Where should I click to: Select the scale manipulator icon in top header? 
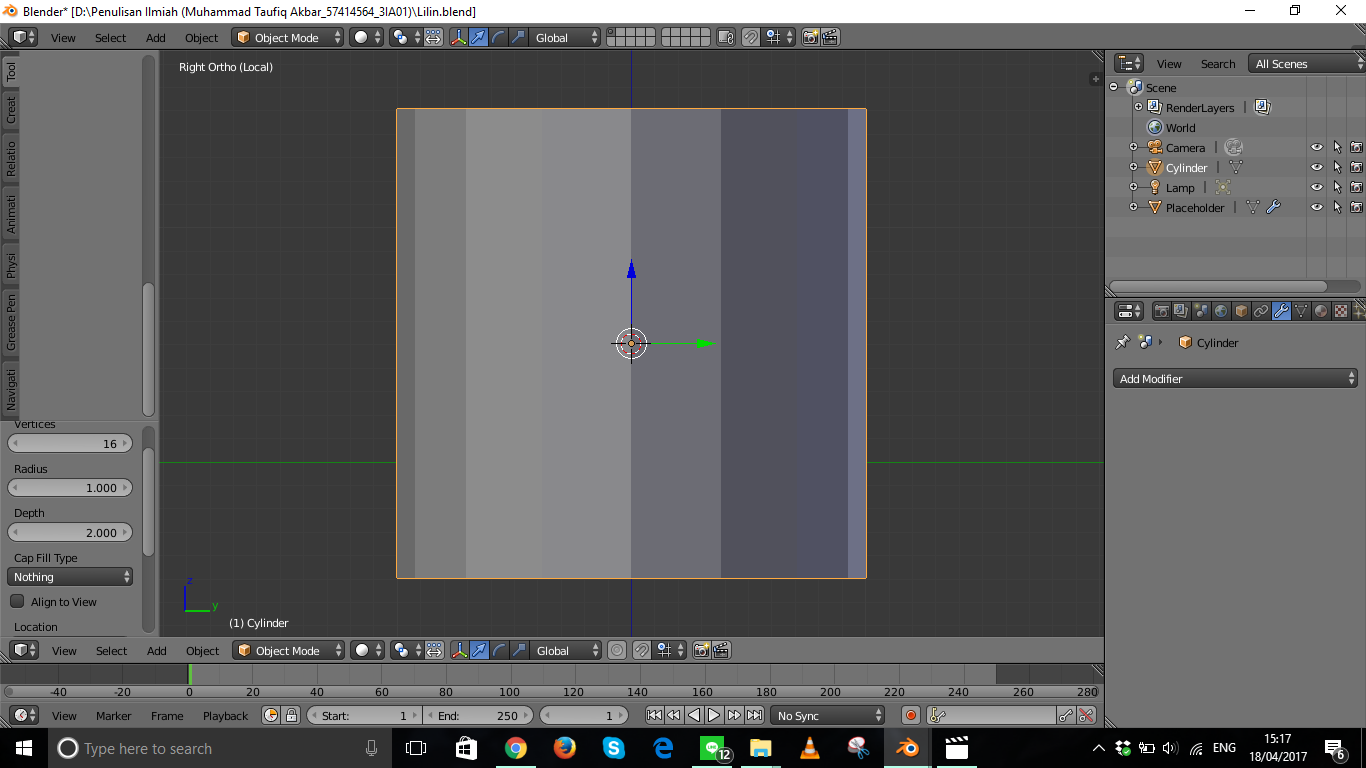click(x=518, y=37)
